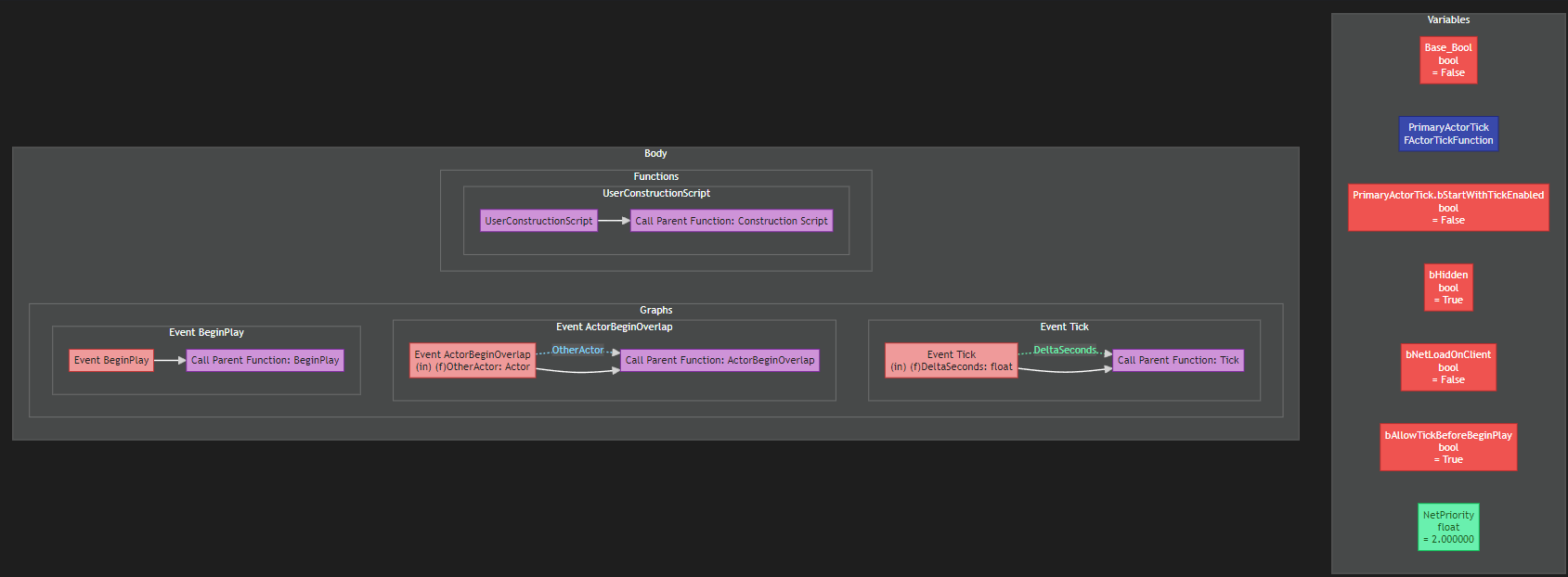The height and width of the screenshot is (577, 1568).
Task: Click Call Parent Function: Construction Script node
Action: tap(732, 221)
